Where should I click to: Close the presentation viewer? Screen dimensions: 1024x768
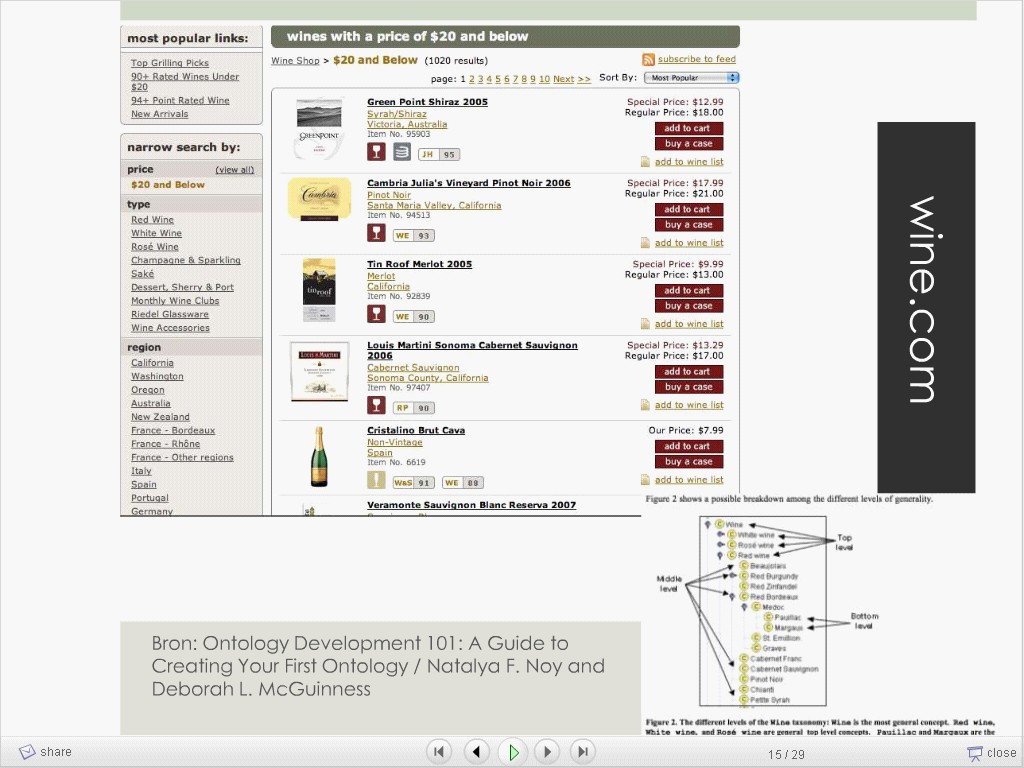[992, 753]
